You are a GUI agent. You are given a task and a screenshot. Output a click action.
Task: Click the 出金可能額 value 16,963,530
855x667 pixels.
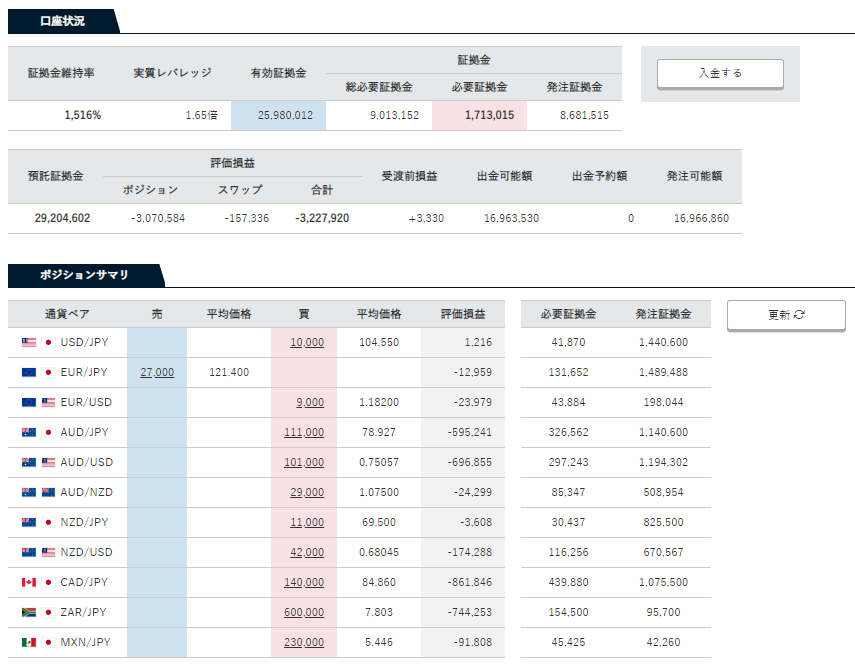click(511, 218)
